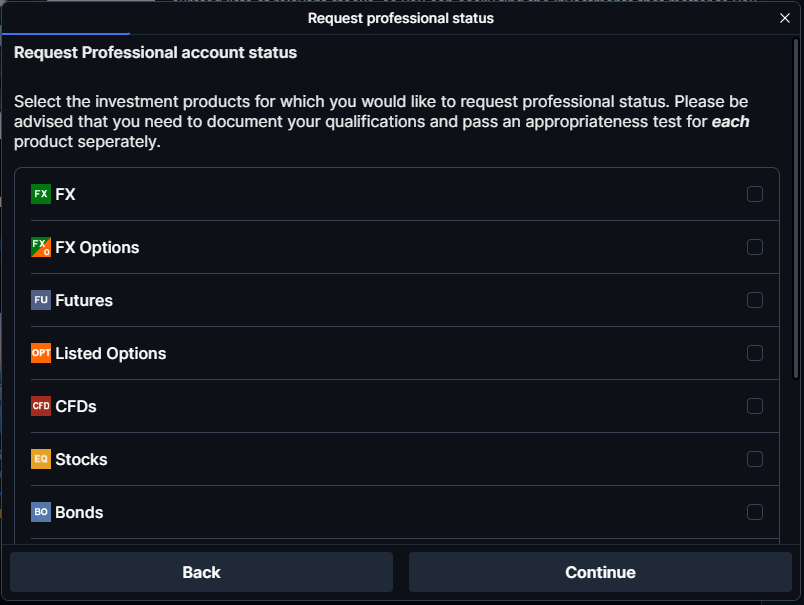
Task: Click the blue BO Bonds icon
Action: (x=41, y=512)
